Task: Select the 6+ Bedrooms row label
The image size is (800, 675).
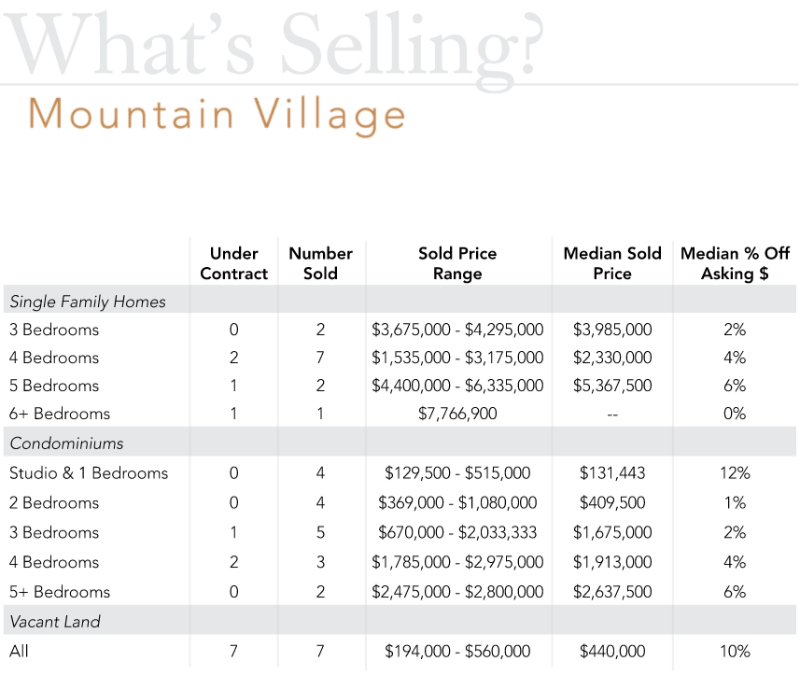Action: [59, 413]
